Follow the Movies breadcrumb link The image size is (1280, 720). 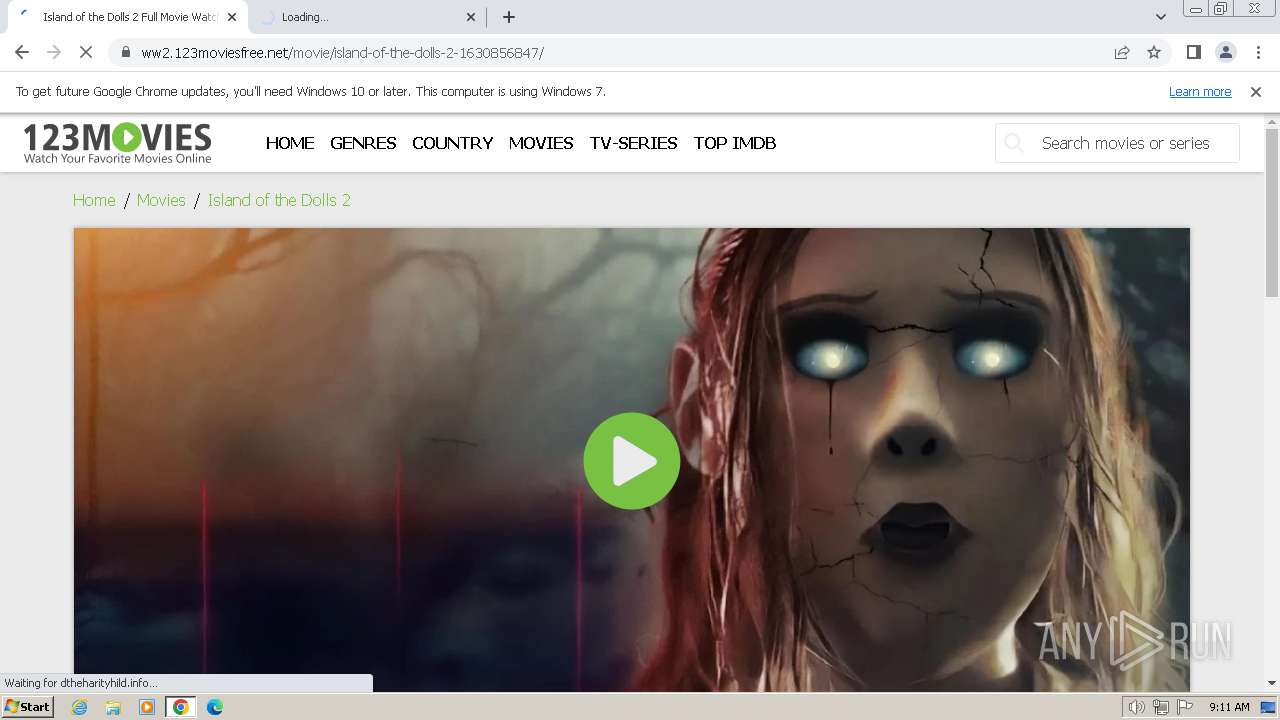[161, 200]
